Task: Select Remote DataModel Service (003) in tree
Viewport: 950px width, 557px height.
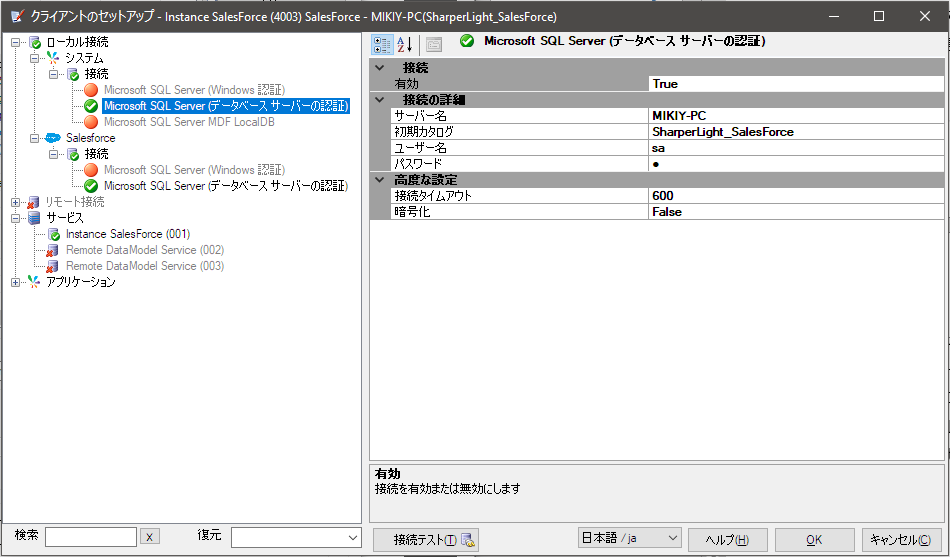Action: [144, 266]
